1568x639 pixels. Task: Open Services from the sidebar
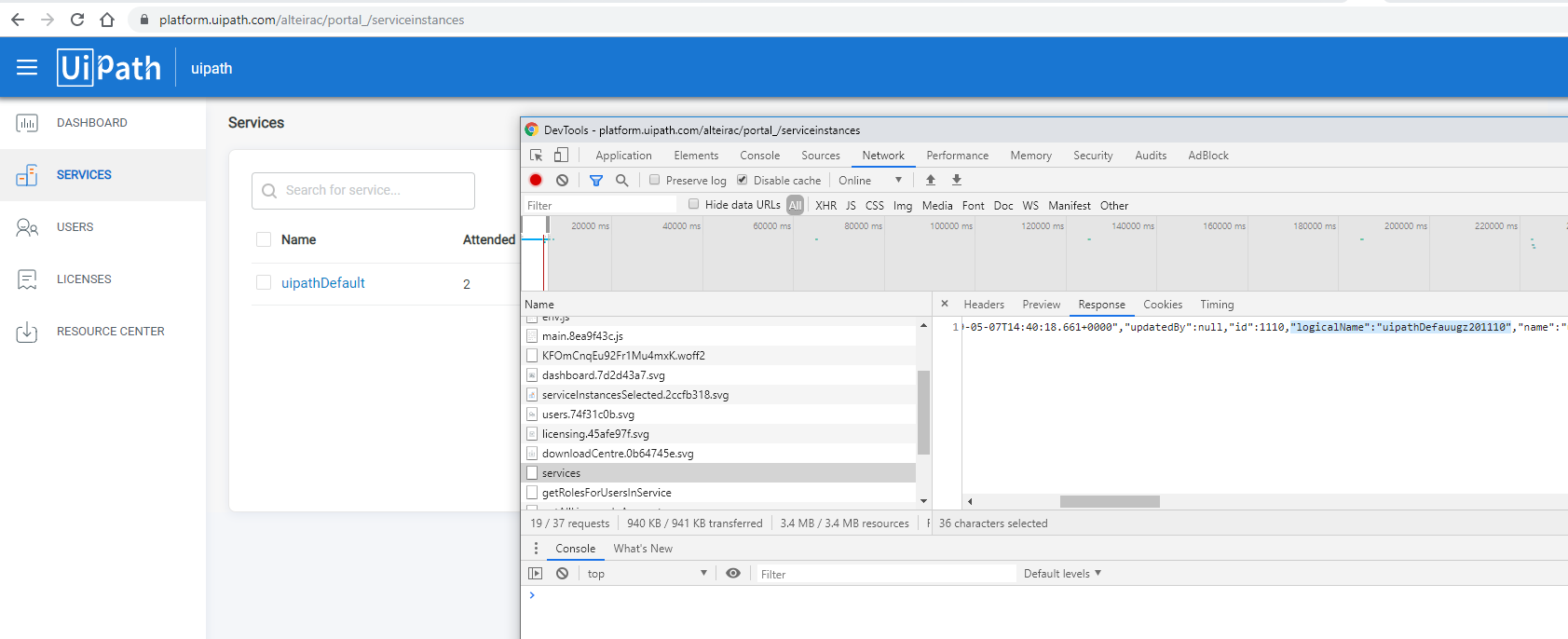[102, 175]
